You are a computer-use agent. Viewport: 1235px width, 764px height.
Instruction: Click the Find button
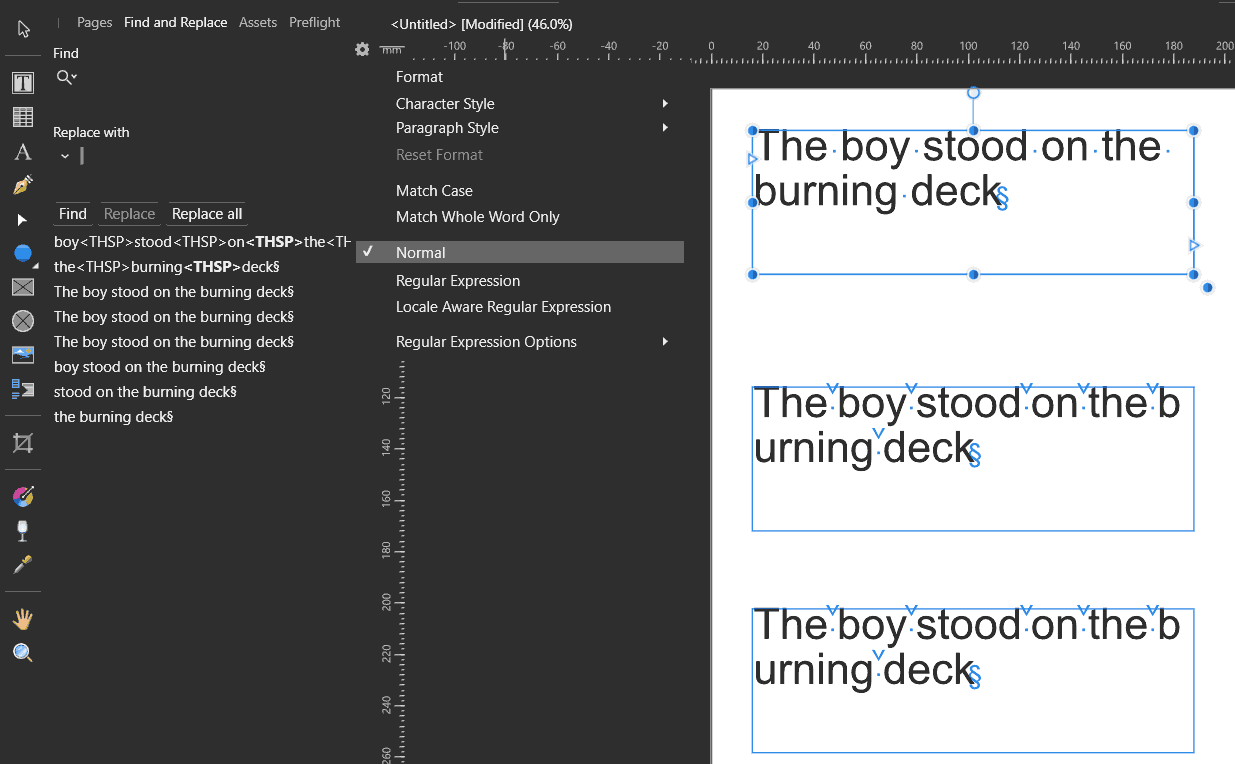73,213
